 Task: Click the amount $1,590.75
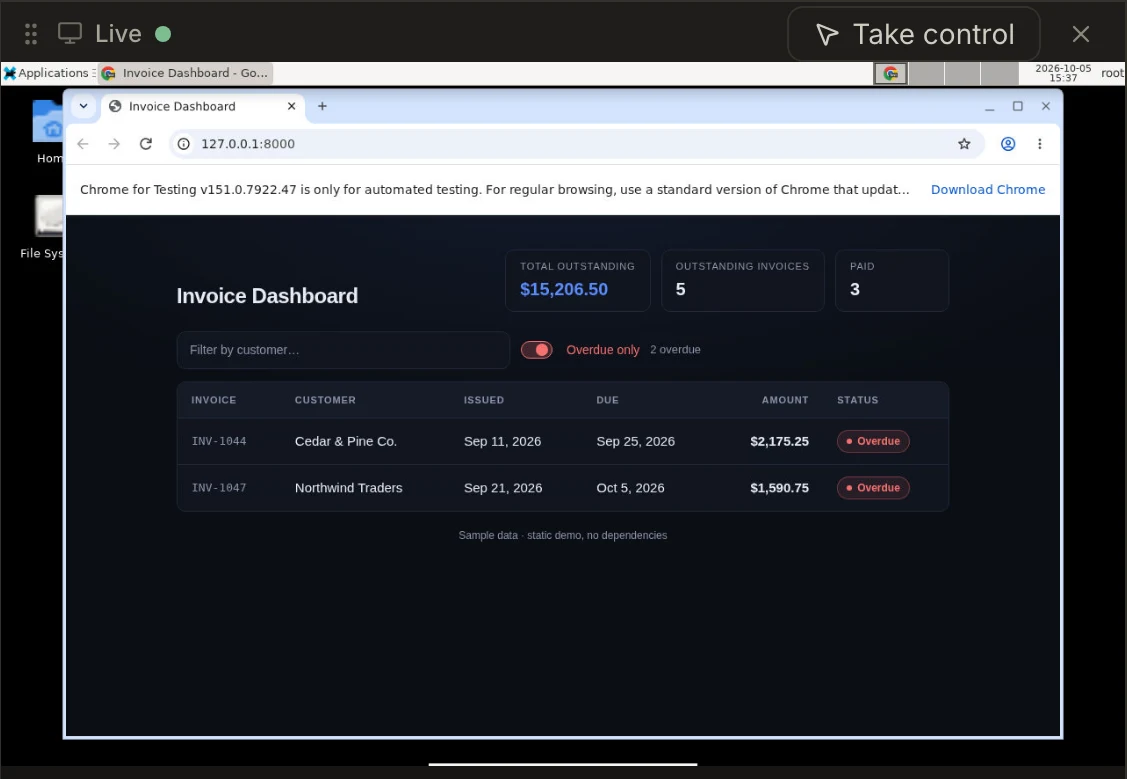point(779,488)
